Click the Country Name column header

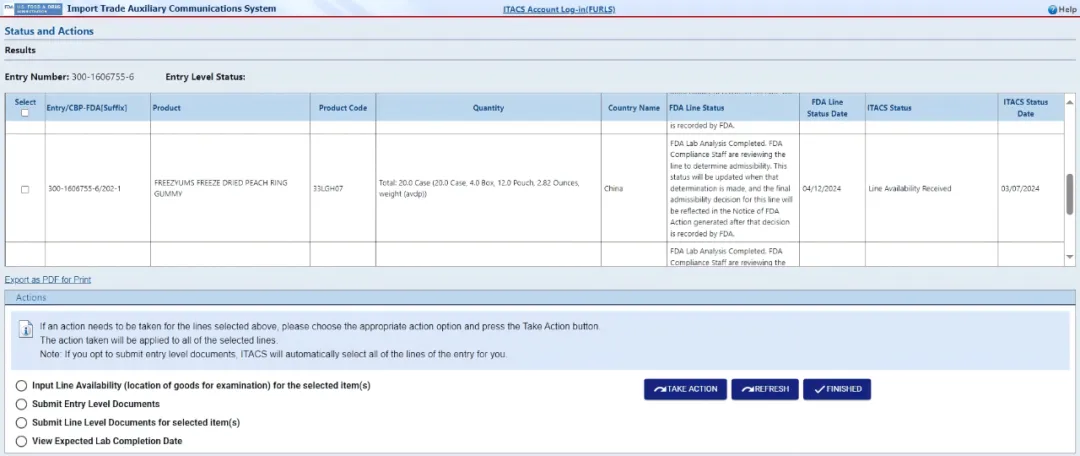634,108
